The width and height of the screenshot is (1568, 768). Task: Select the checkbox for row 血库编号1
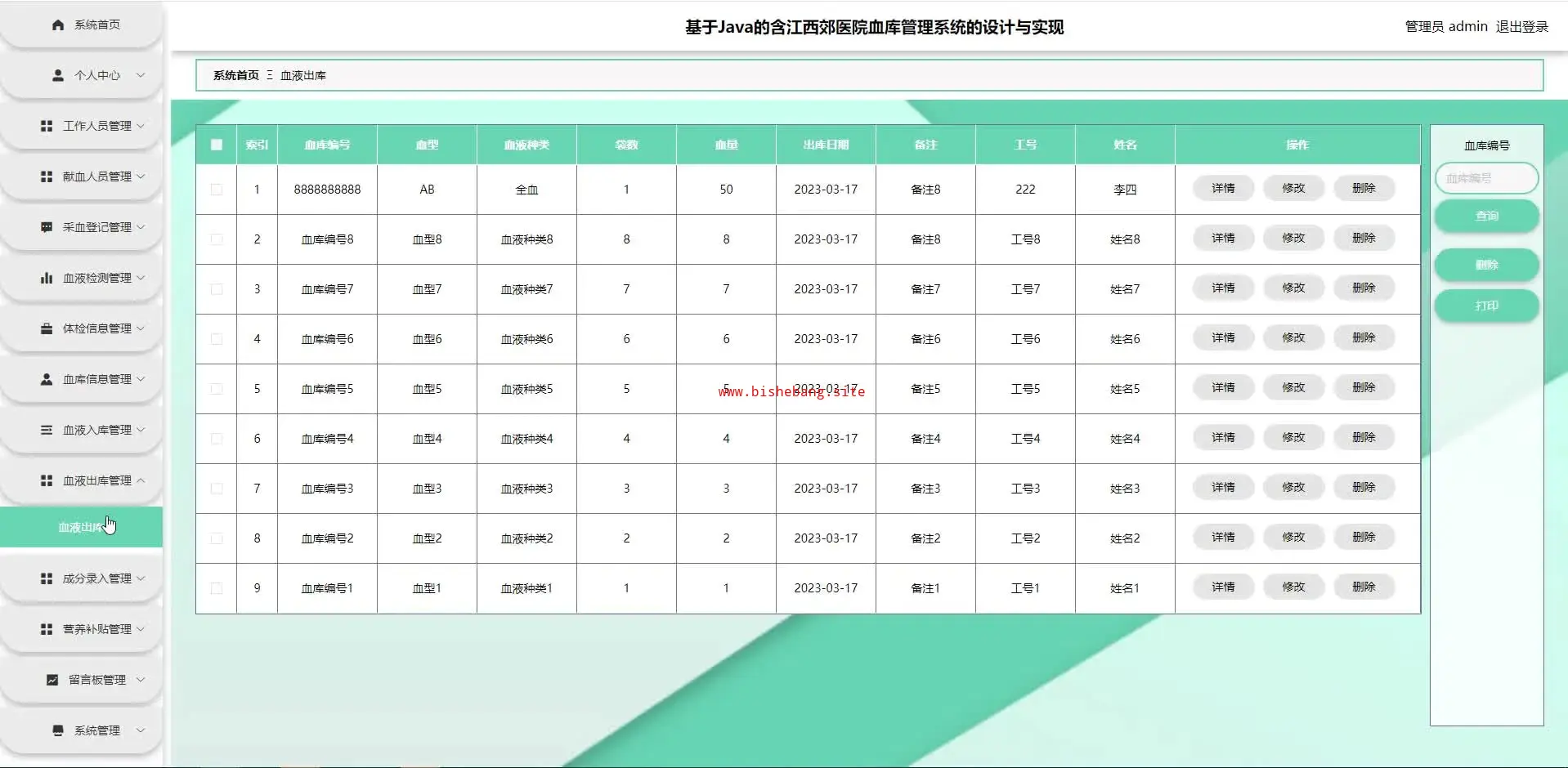[x=217, y=588]
